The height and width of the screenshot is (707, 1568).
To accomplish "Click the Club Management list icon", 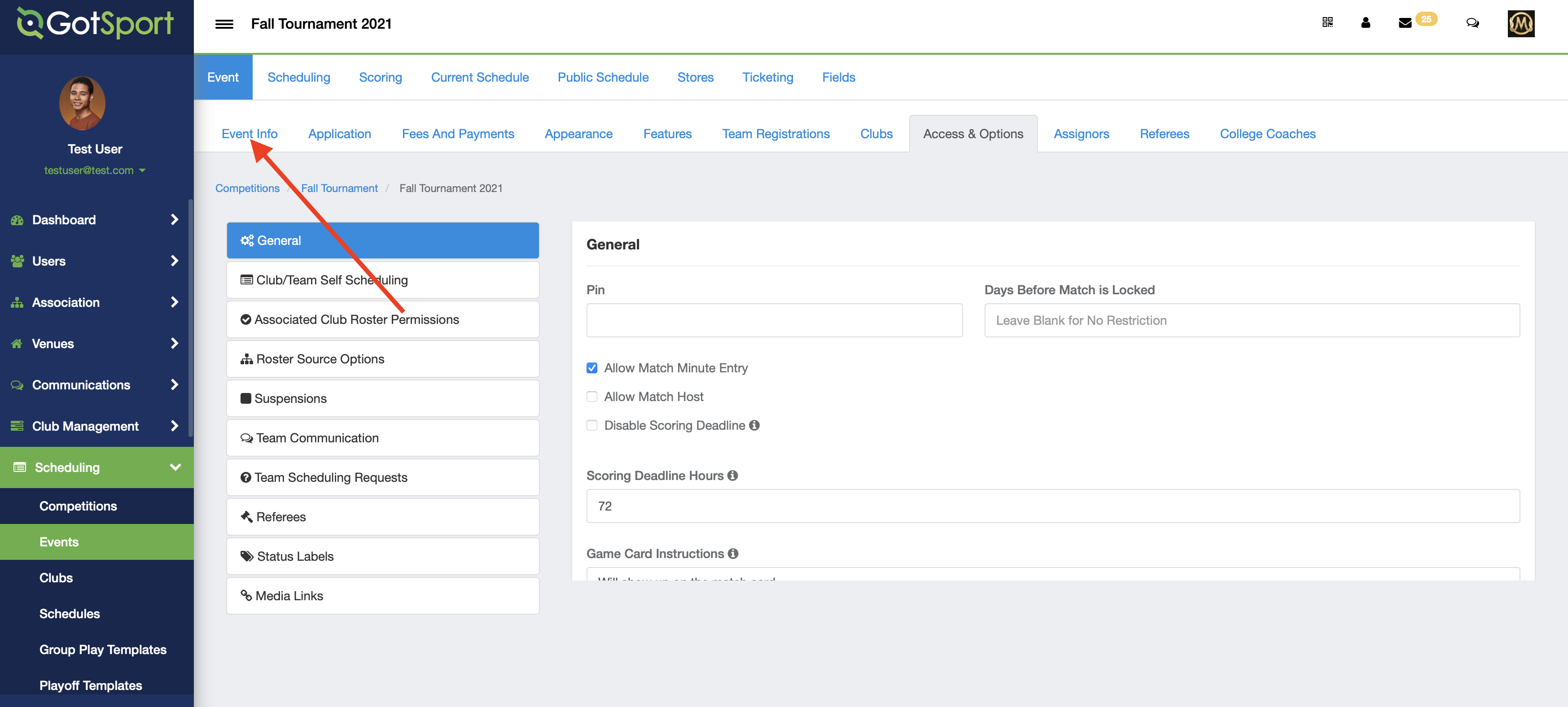I will pos(17,426).
